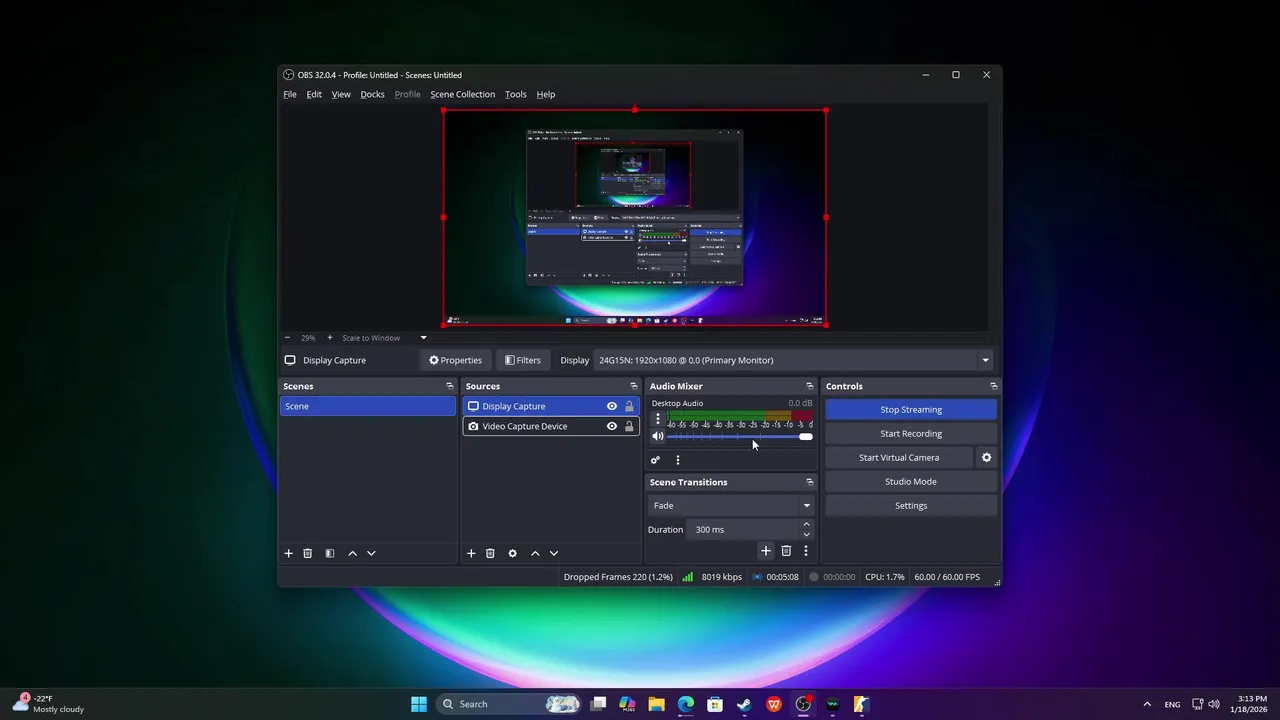Open Microsoft Edge from taskbar
1280x720 pixels.
coord(686,704)
